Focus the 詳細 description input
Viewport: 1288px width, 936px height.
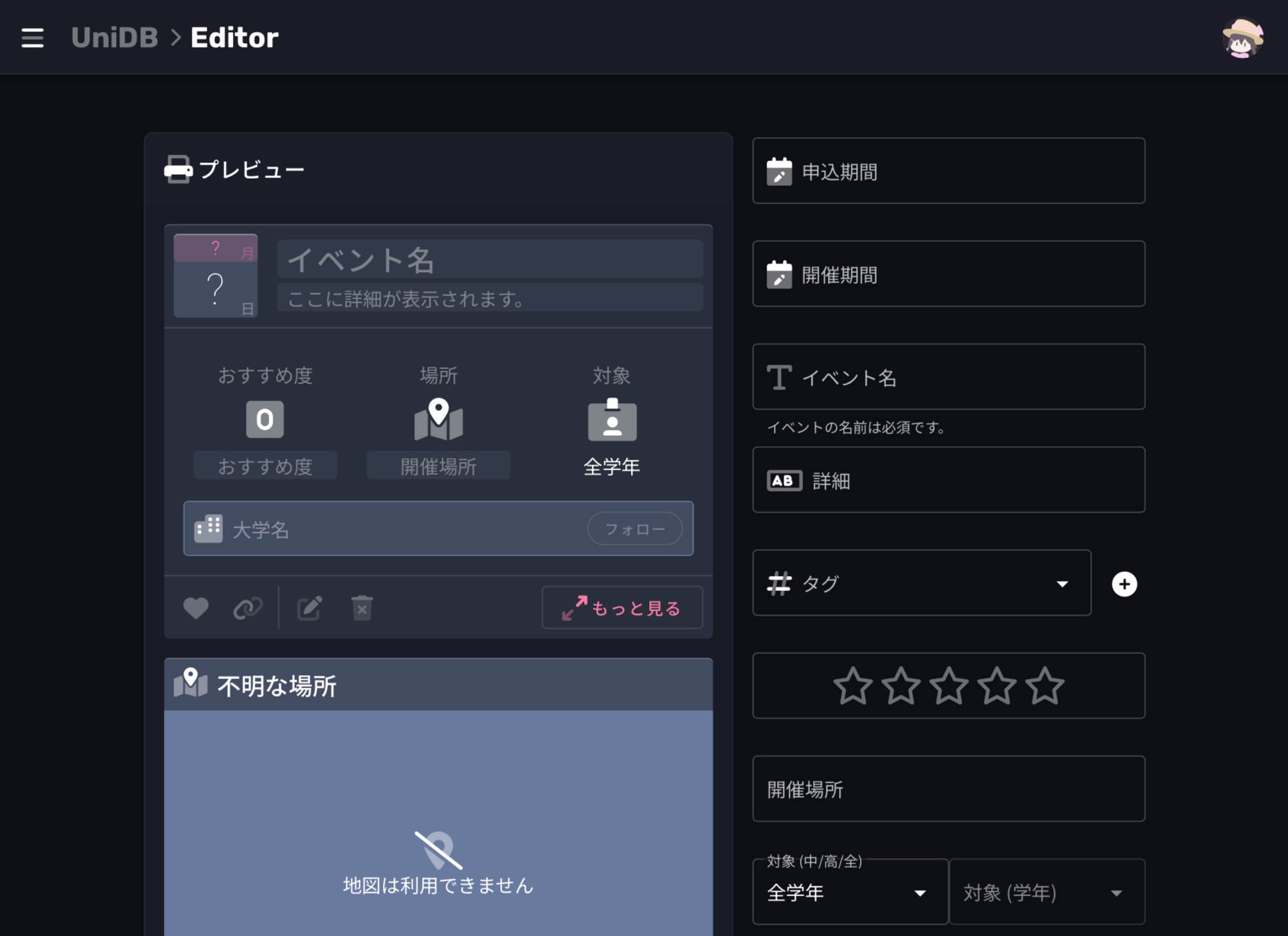click(949, 480)
